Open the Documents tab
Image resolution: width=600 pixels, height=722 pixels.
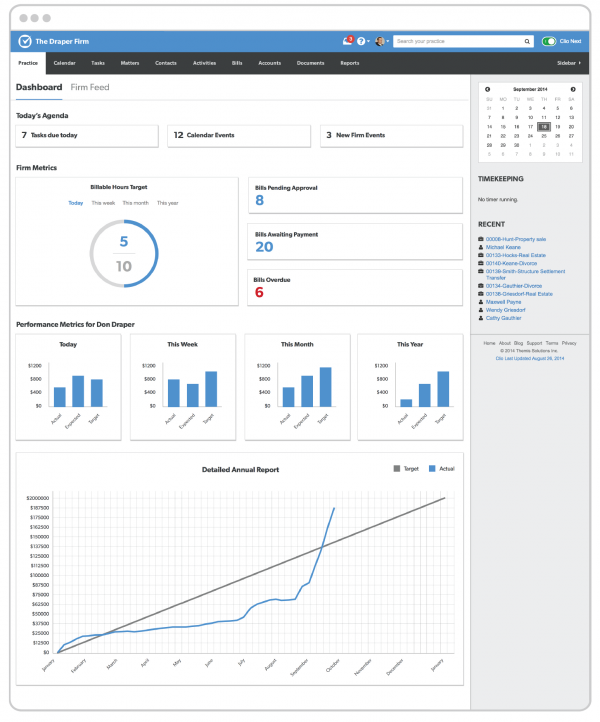[310, 63]
